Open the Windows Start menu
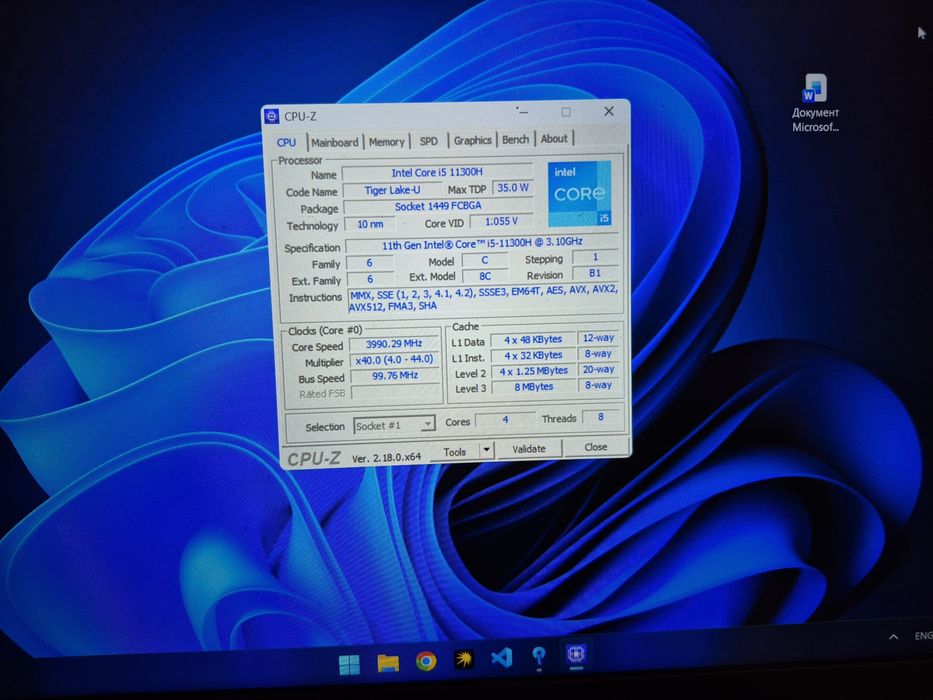Screen dimensions: 933x700 pos(349,664)
